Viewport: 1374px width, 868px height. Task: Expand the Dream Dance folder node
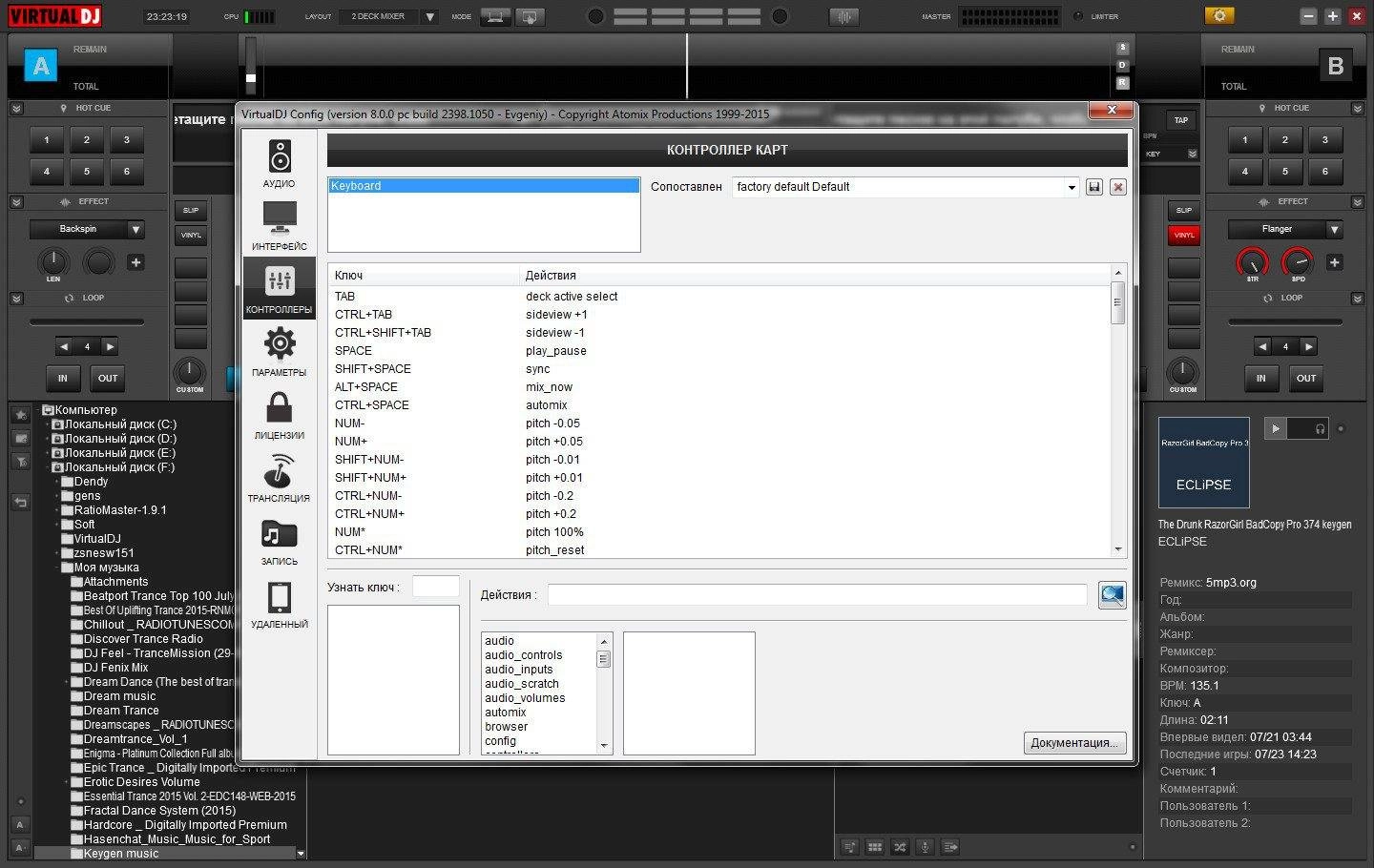tap(66, 682)
